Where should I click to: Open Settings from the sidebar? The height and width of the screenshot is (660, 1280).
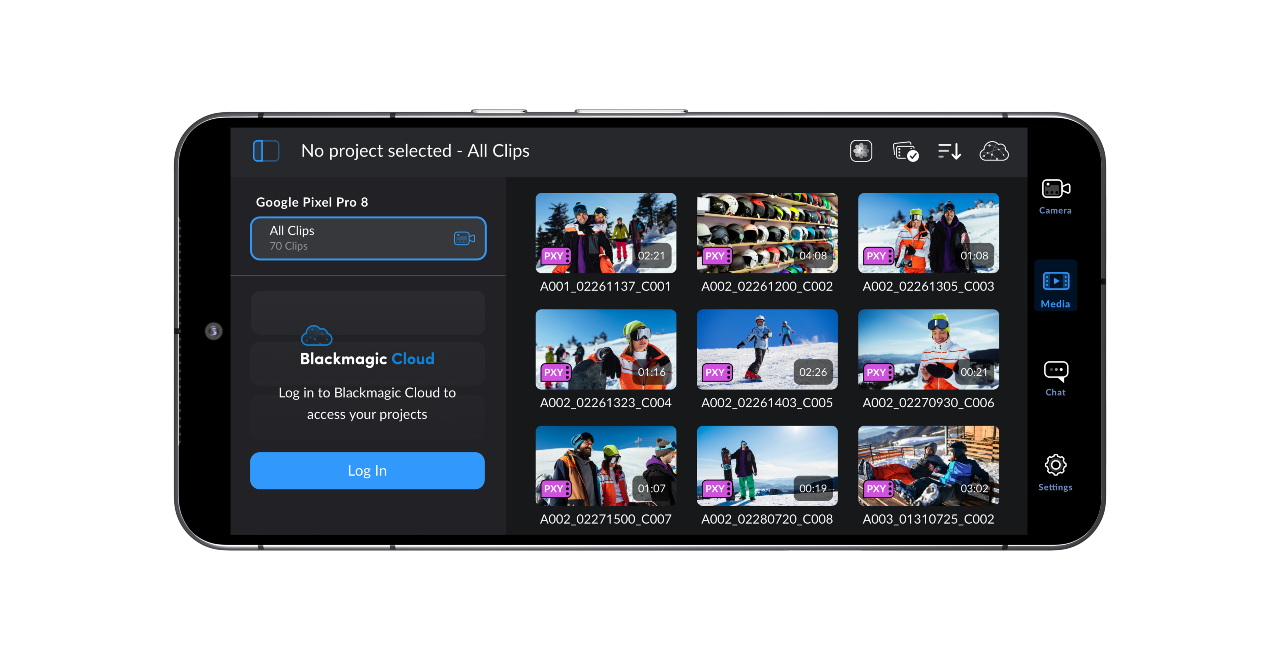pyautogui.click(x=1055, y=470)
